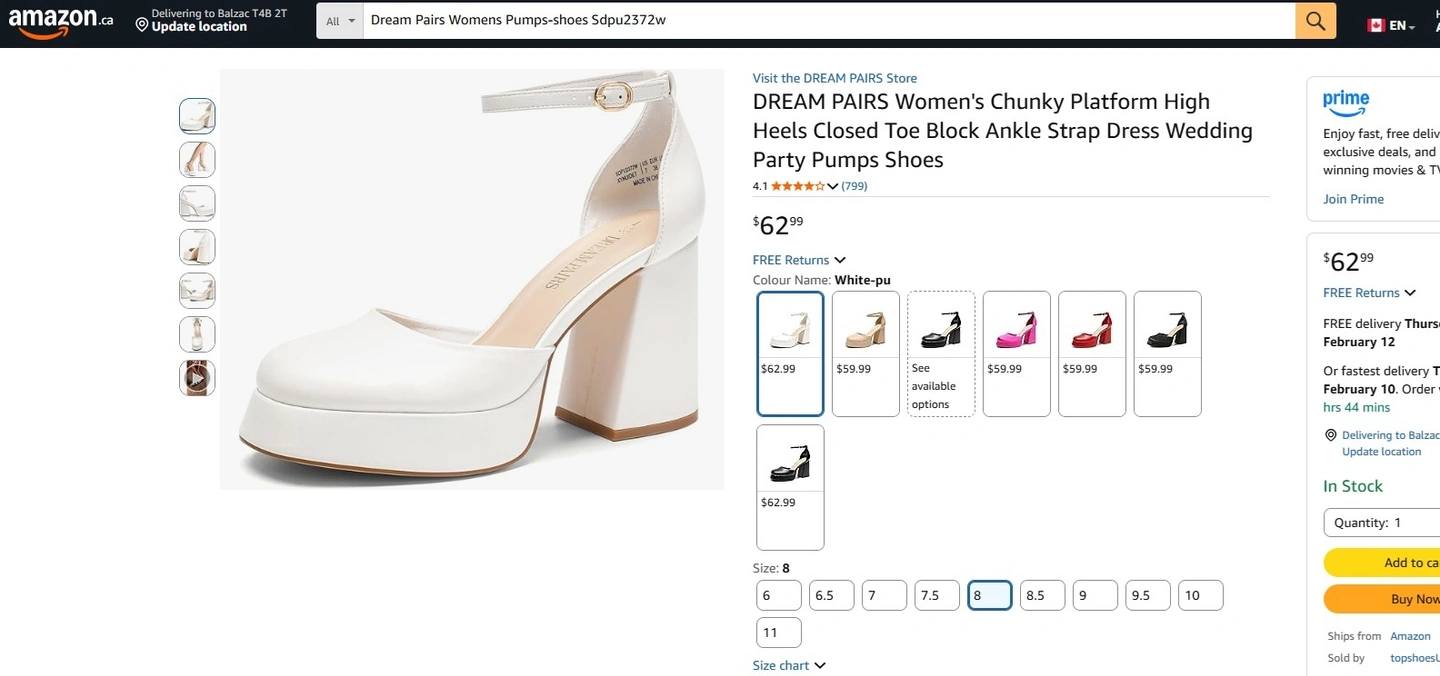Image resolution: width=1440 pixels, height=676 pixels.
Task: Click into the search text field
Action: coord(828,21)
